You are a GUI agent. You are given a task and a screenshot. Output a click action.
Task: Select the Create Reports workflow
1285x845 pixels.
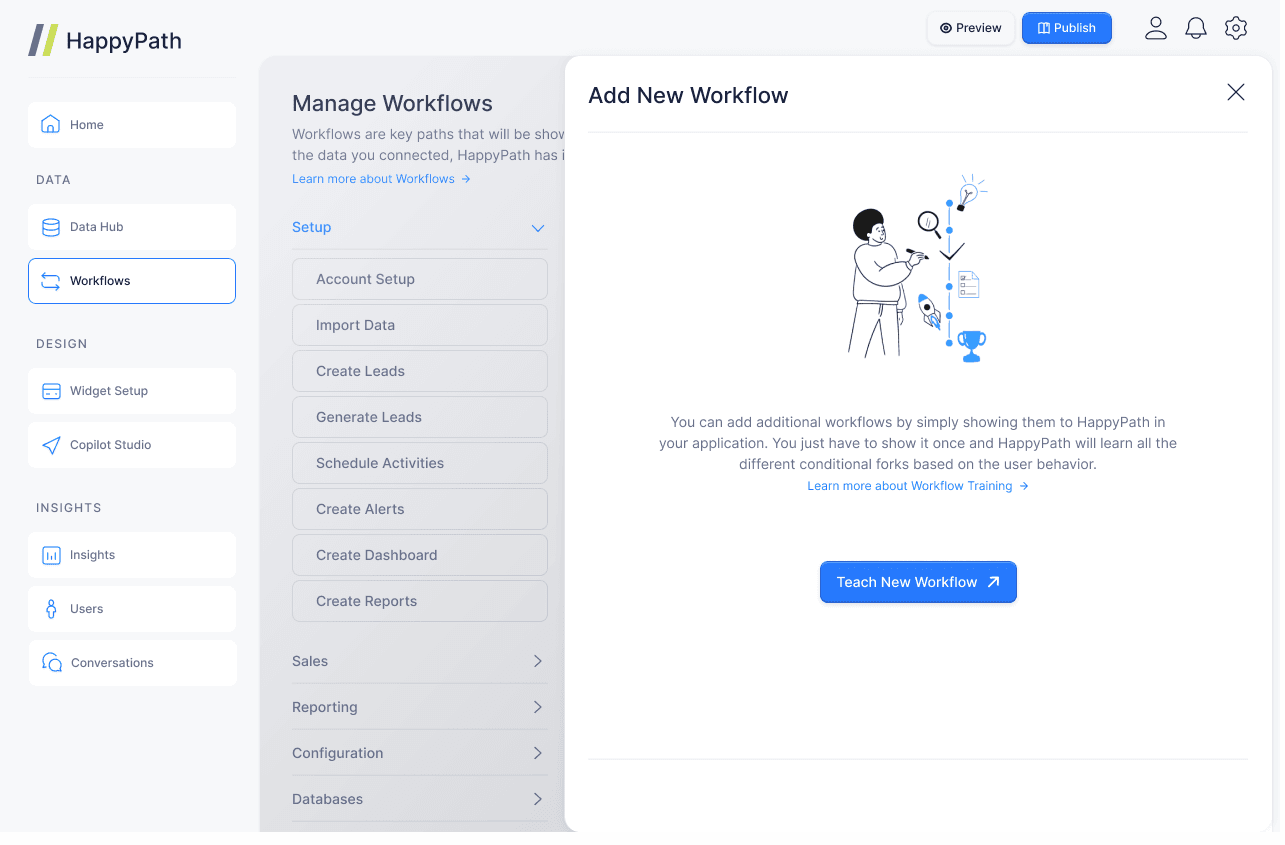tap(419, 601)
